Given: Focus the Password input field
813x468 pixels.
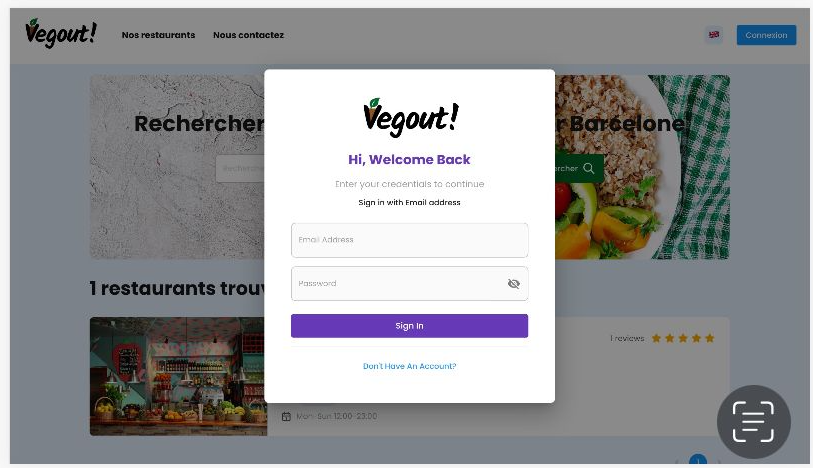Looking at the screenshot, I should pos(410,283).
